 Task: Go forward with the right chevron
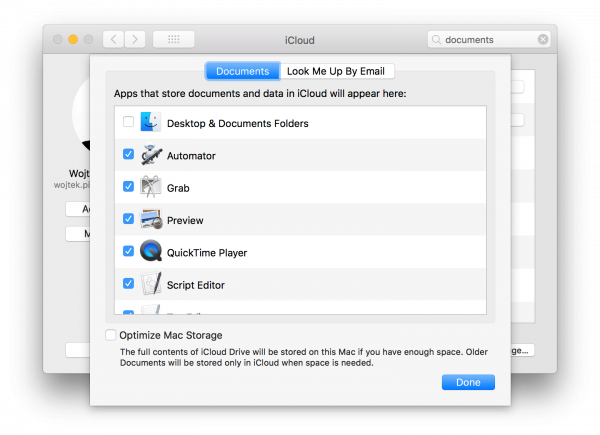pyautogui.click(x=135, y=39)
